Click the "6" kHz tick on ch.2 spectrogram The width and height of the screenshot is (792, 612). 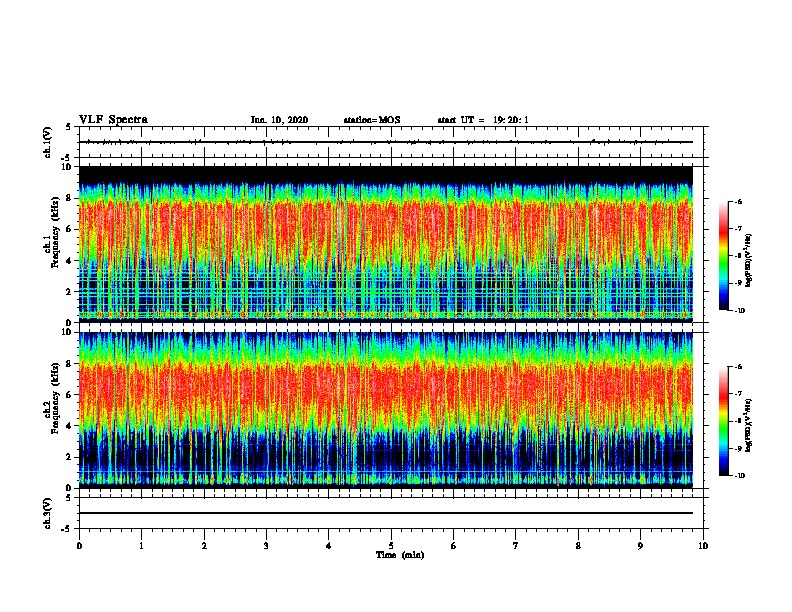(69, 395)
